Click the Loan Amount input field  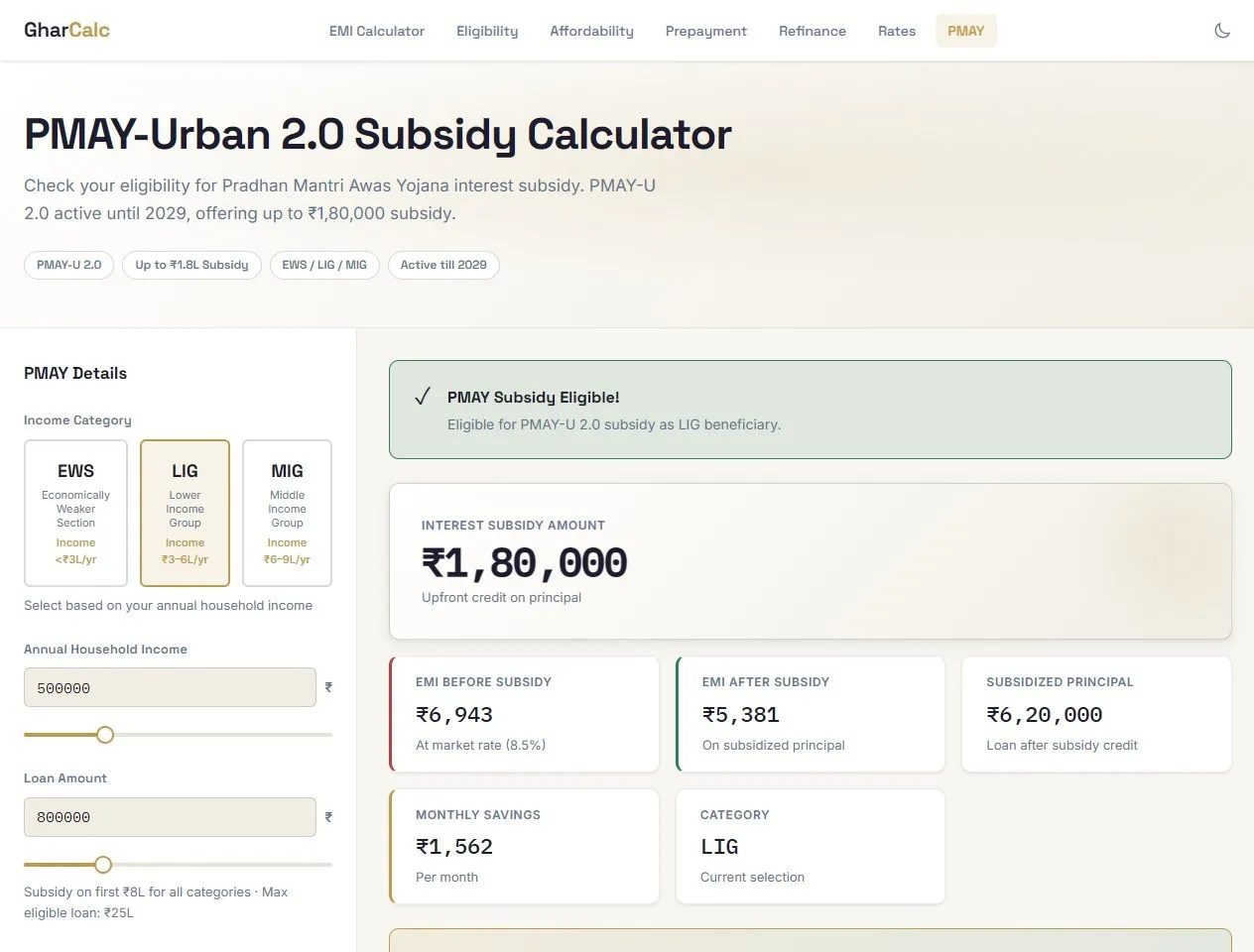[170, 817]
